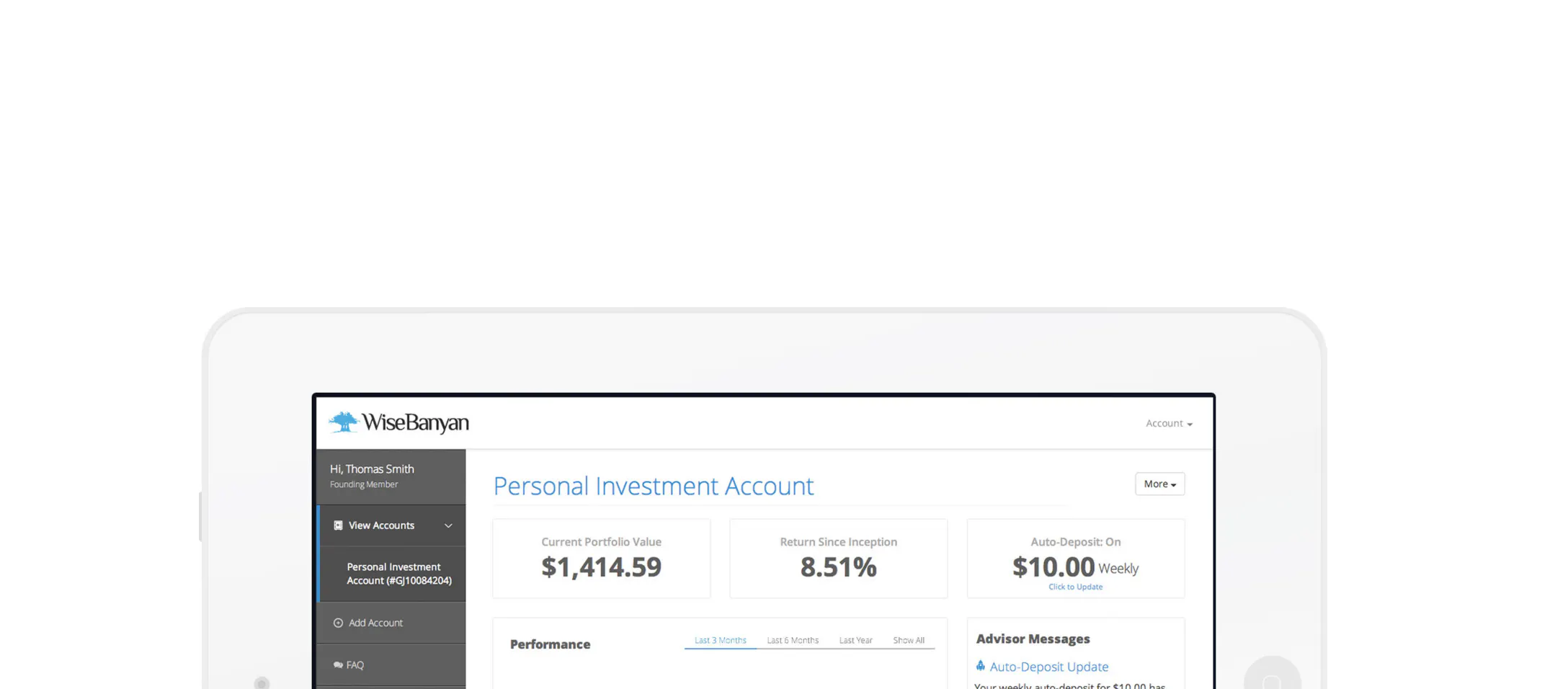1568x689 pixels.
Task: Open the FAQ sidebar item
Action: point(392,664)
